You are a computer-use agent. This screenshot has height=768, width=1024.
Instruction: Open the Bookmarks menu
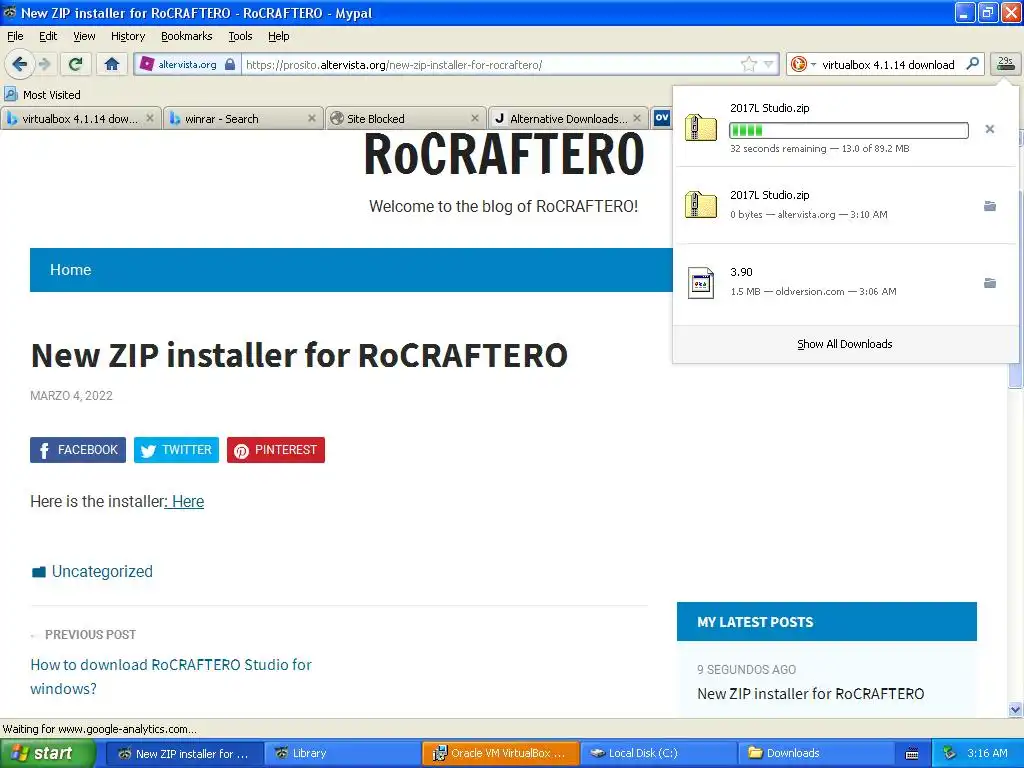coord(186,36)
